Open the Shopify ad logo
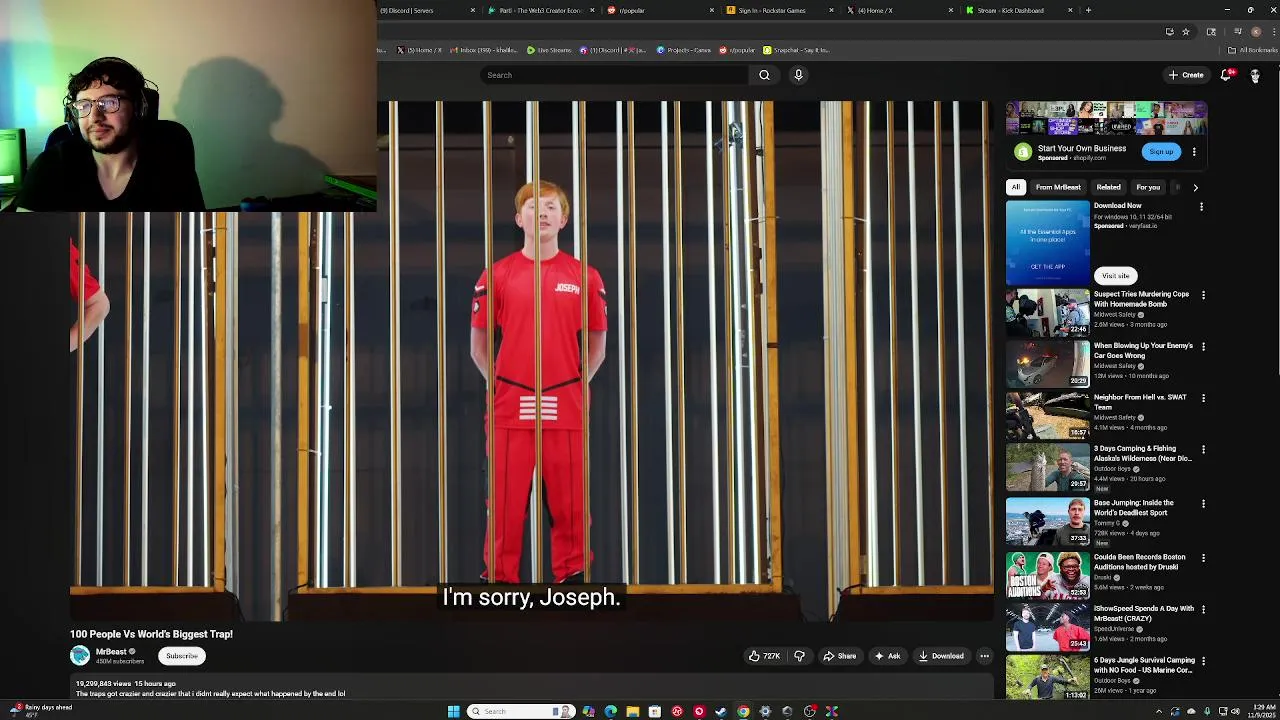This screenshot has width=1280, height=720. [x=1022, y=152]
